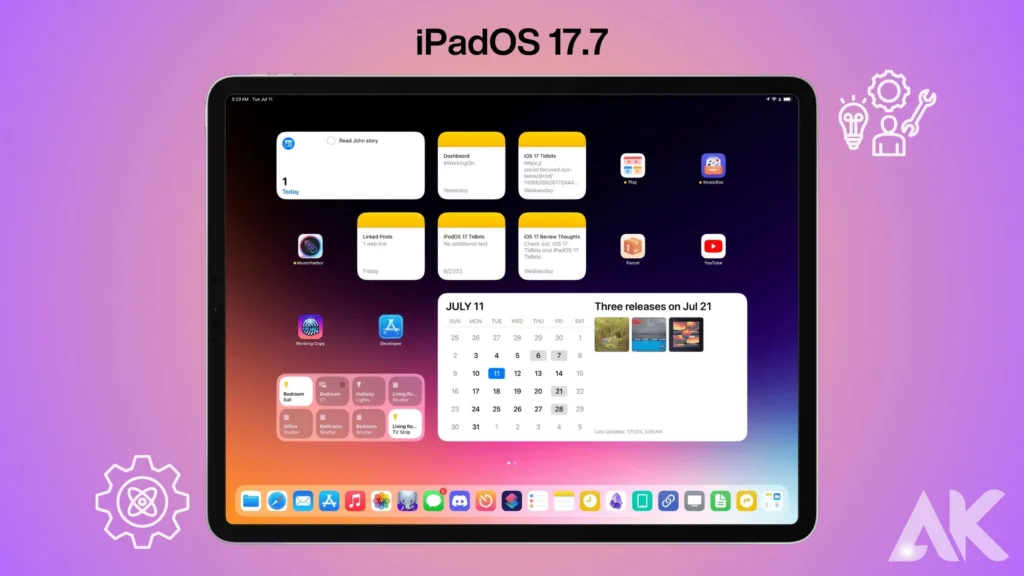Launch the MusicBox app
The height and width of the screenshot is (576, 1024).
point(713,165)
